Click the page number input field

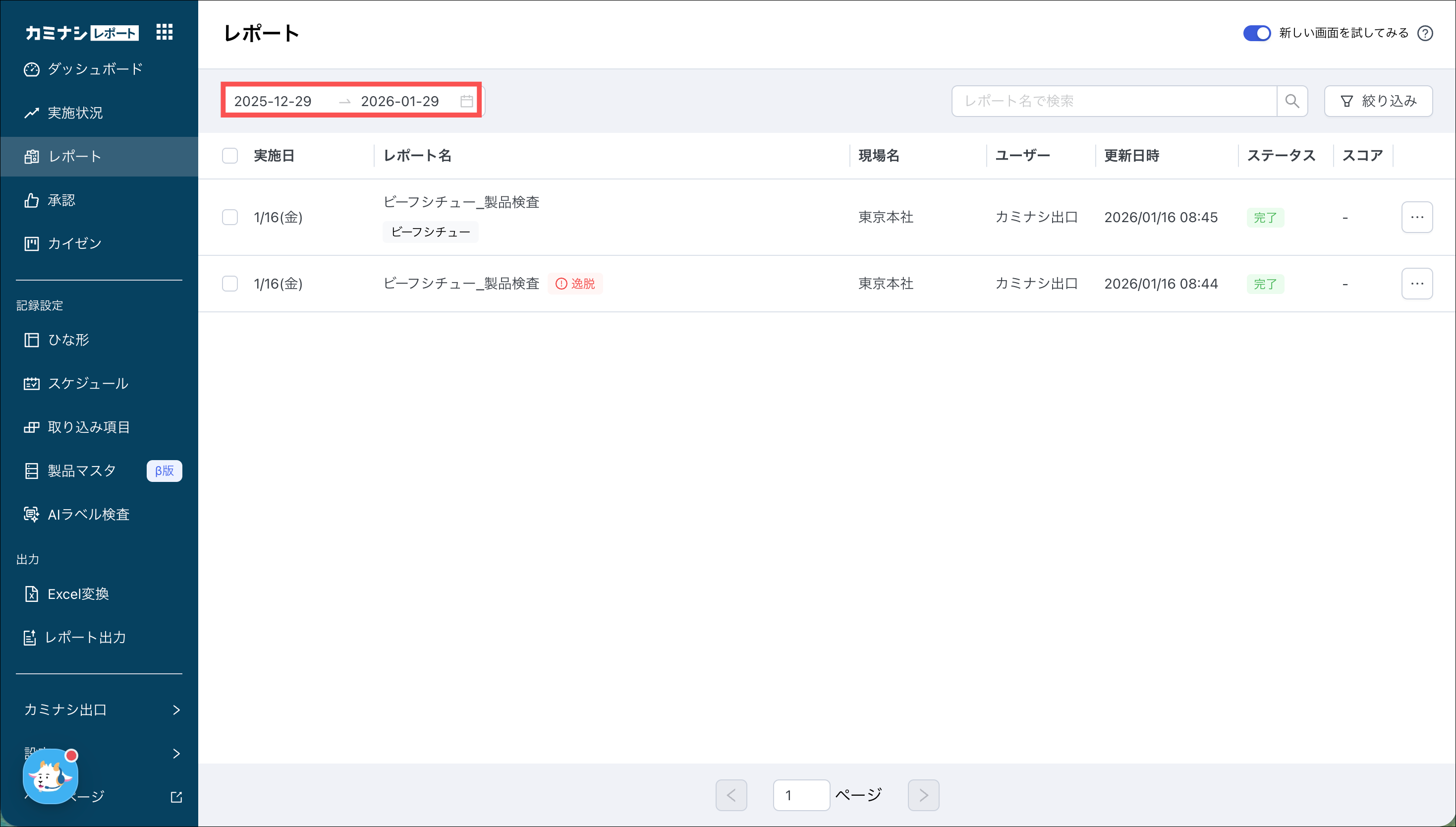800,795
